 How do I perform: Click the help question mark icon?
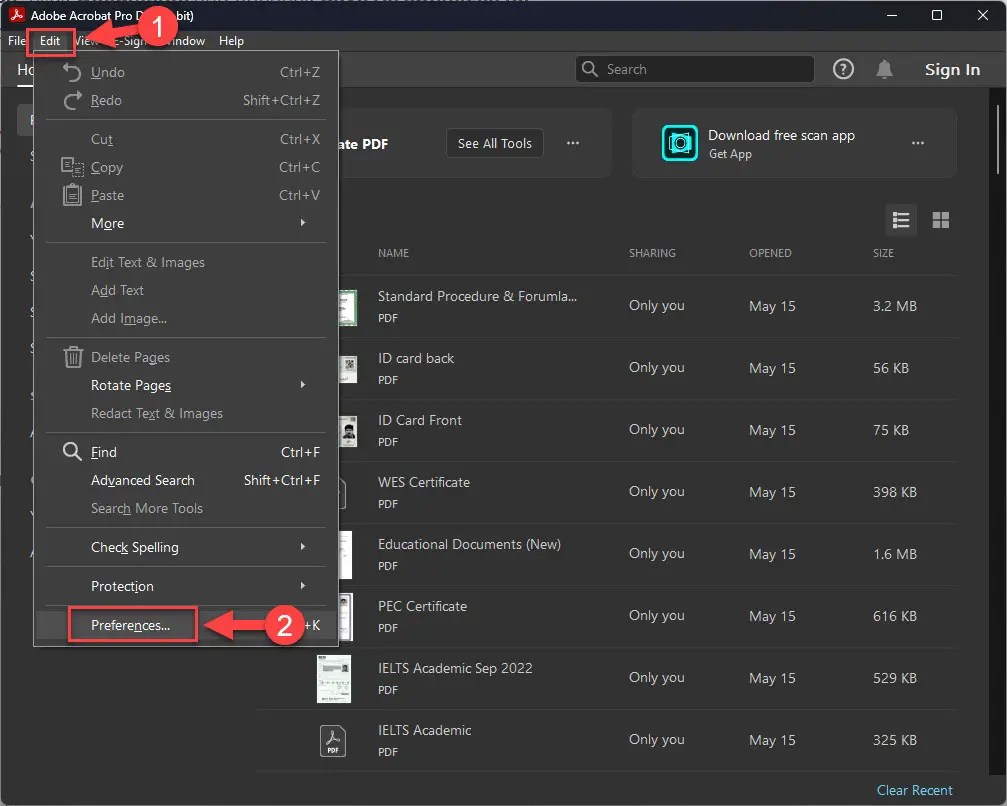[843, 69]
